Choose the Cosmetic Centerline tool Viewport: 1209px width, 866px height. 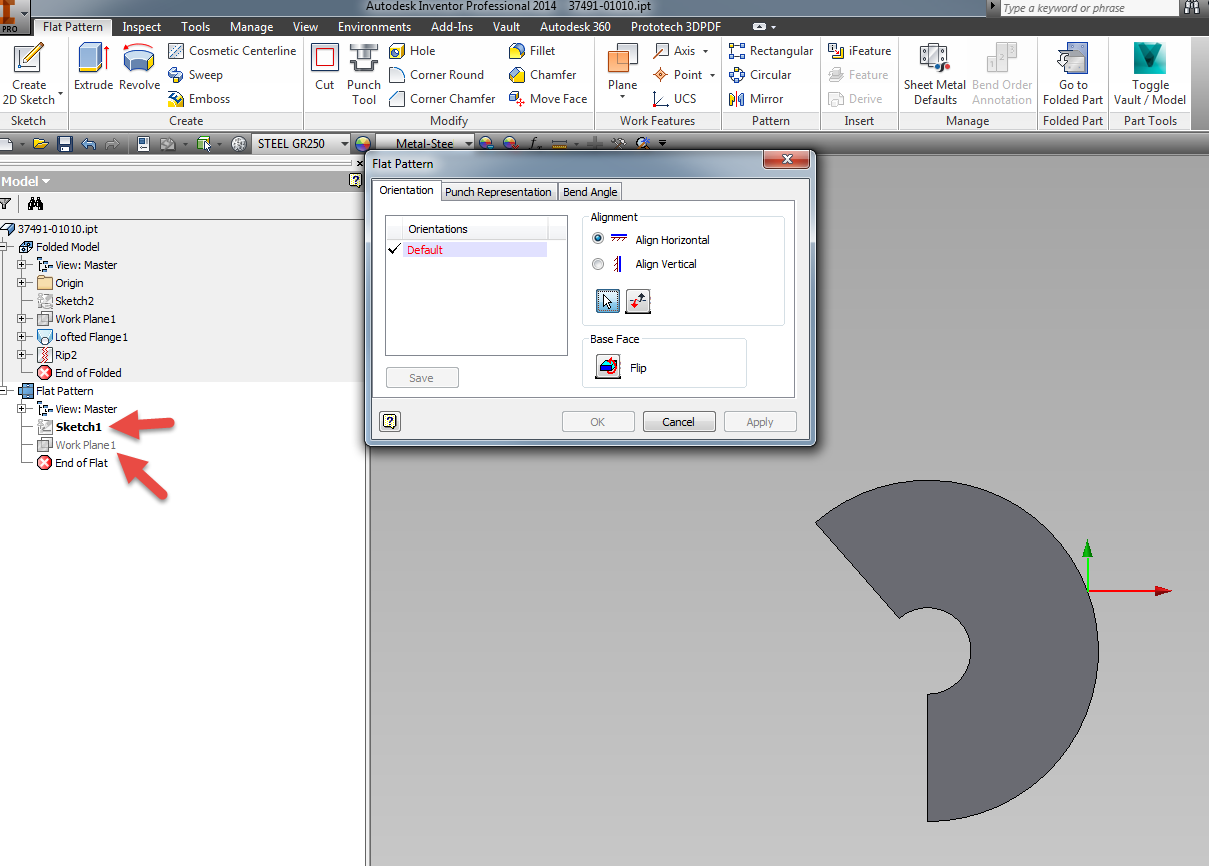tap(232, 50)
